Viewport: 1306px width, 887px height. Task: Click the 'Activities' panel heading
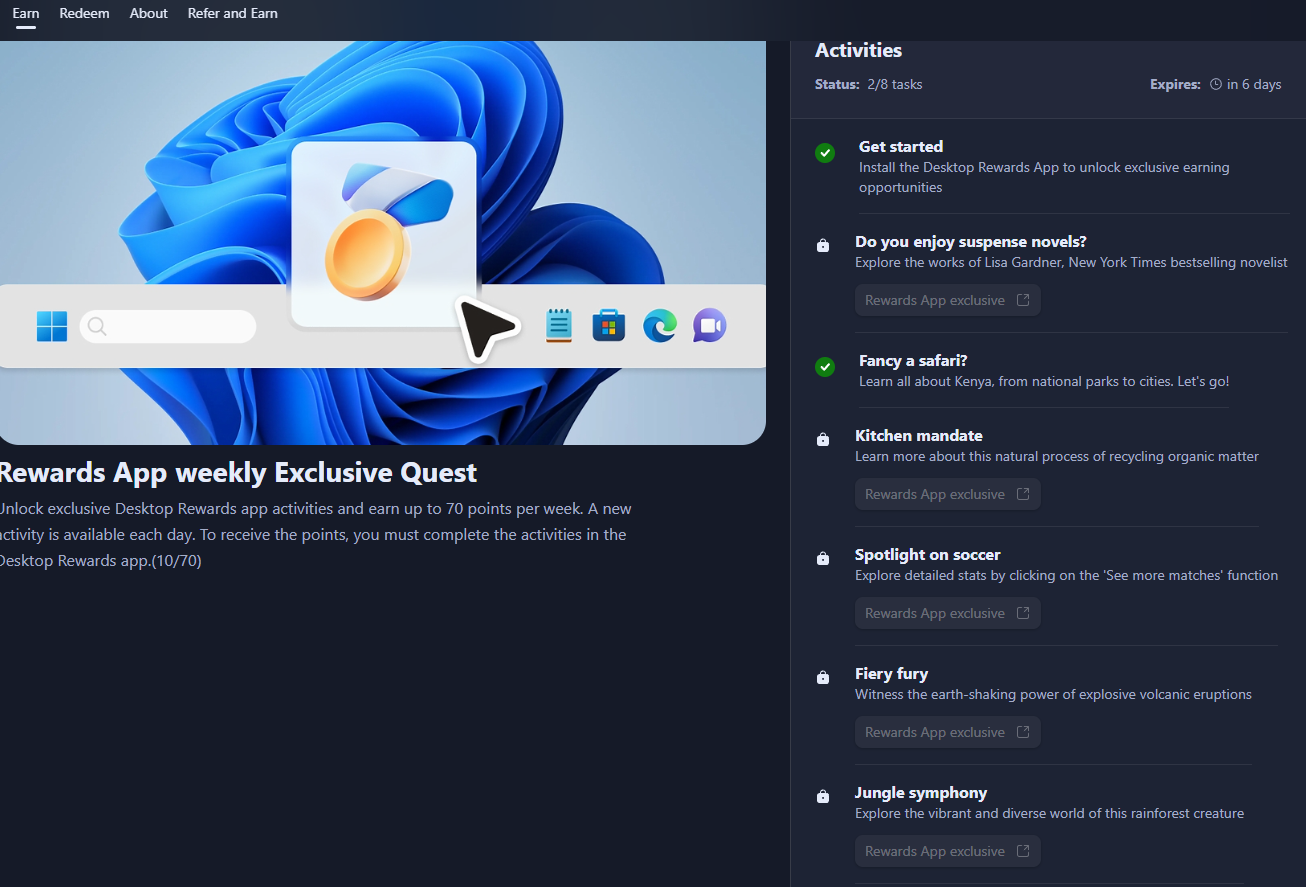(x=859, y=50)
